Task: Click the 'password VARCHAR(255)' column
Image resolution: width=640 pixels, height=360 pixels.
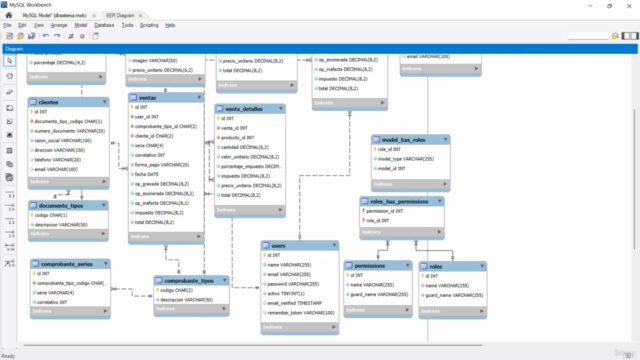Action: pyautogui.click(x=293, y=284)
